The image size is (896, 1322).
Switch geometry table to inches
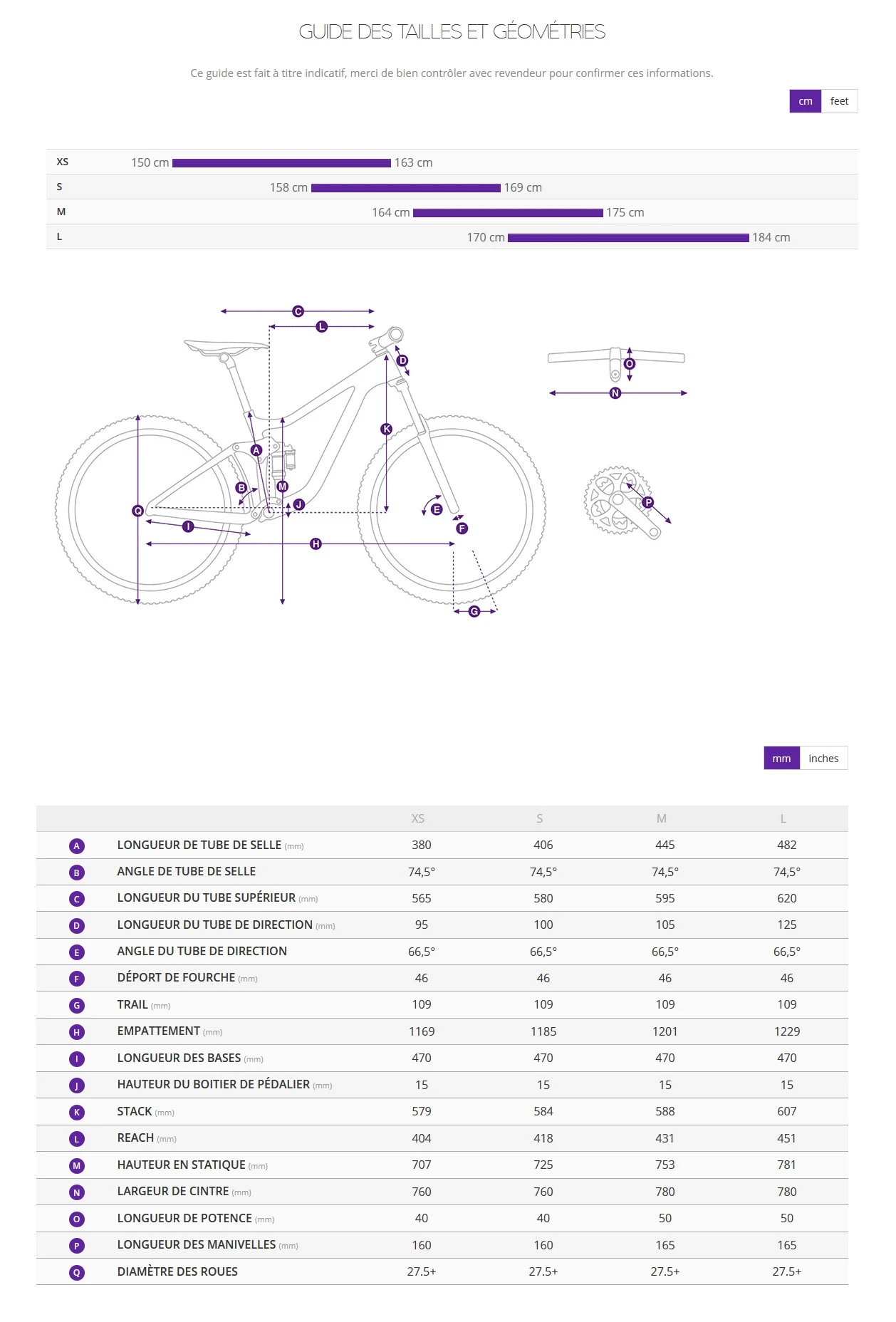(x=823, y=759)
